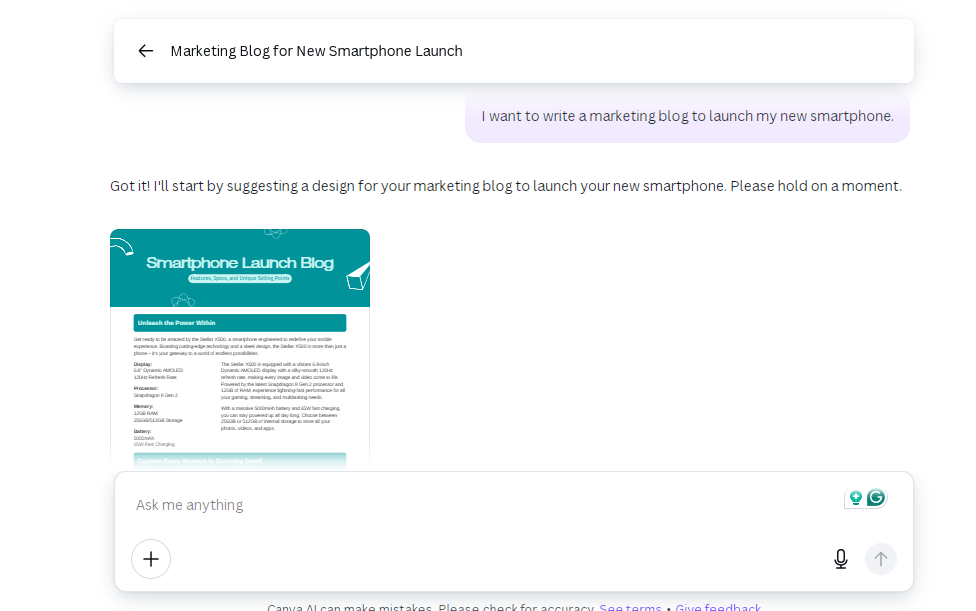Click the user message about marketing blog
This screenshot has height=611, width=976.
coord(687,116)
